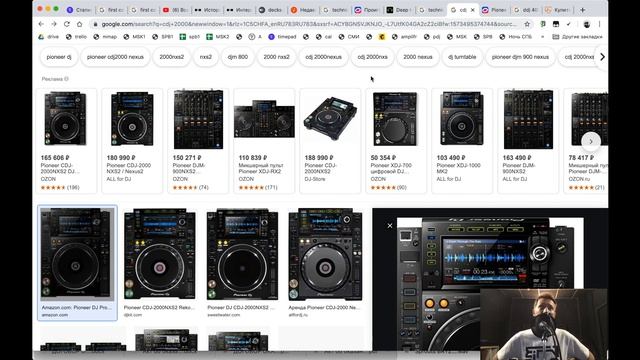This screenshot has width=640, height=360.
Task: Open the 110 839 ₽ Pioneer XDJ-RX2 listing
Action: tap(264, 140)
